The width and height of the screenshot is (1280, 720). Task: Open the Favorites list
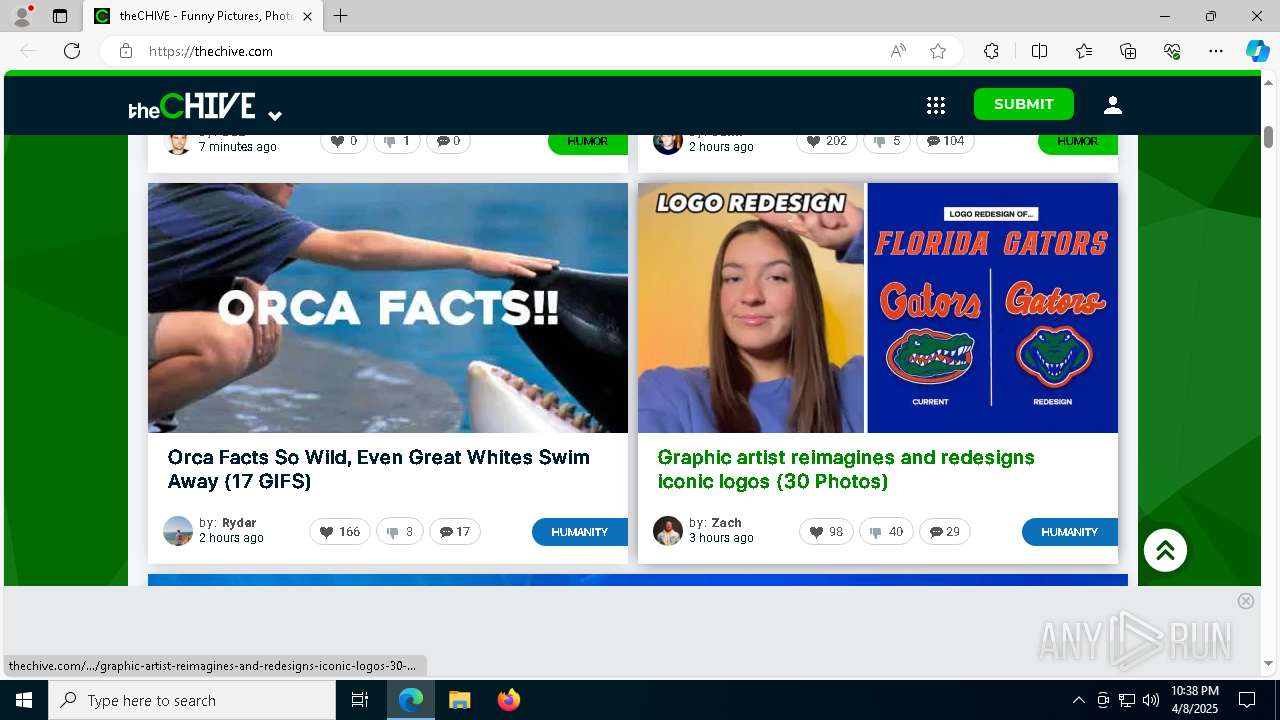(1084, 51)
